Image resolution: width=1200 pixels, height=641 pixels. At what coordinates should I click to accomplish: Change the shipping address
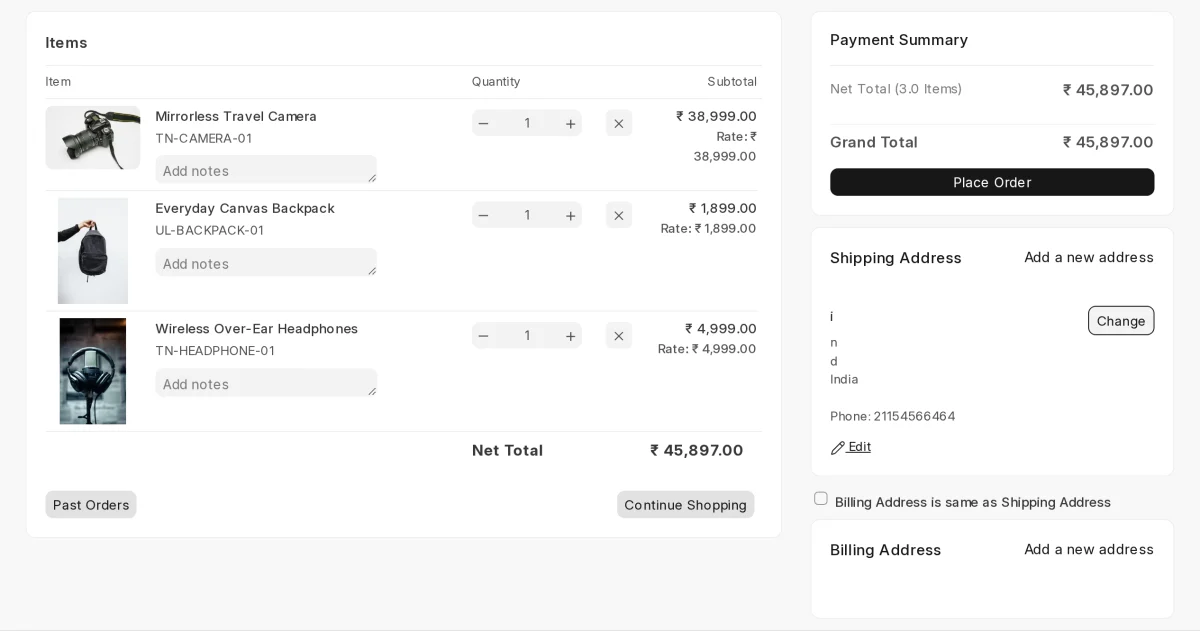pos(1121,321)
